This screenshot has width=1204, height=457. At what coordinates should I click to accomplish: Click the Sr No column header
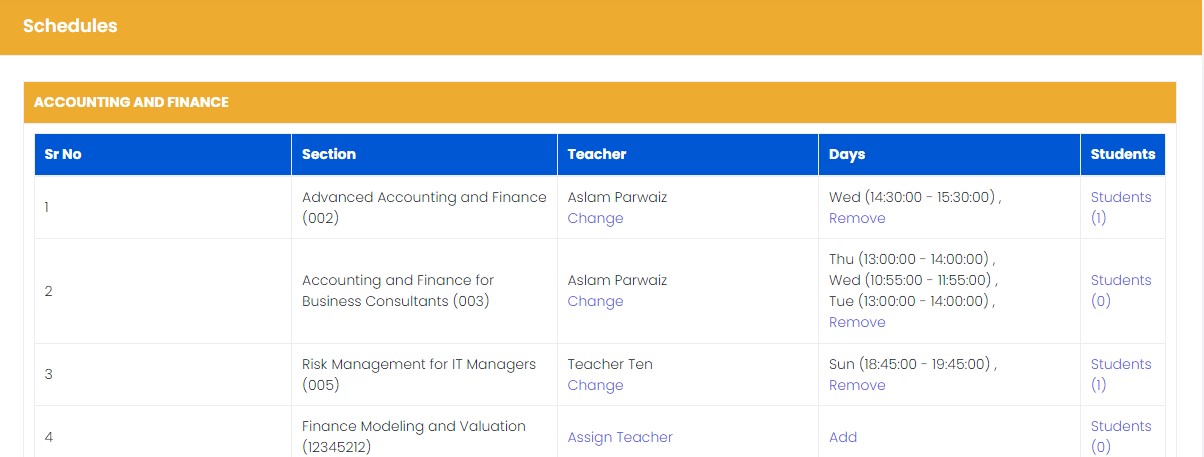pos(63,154)
